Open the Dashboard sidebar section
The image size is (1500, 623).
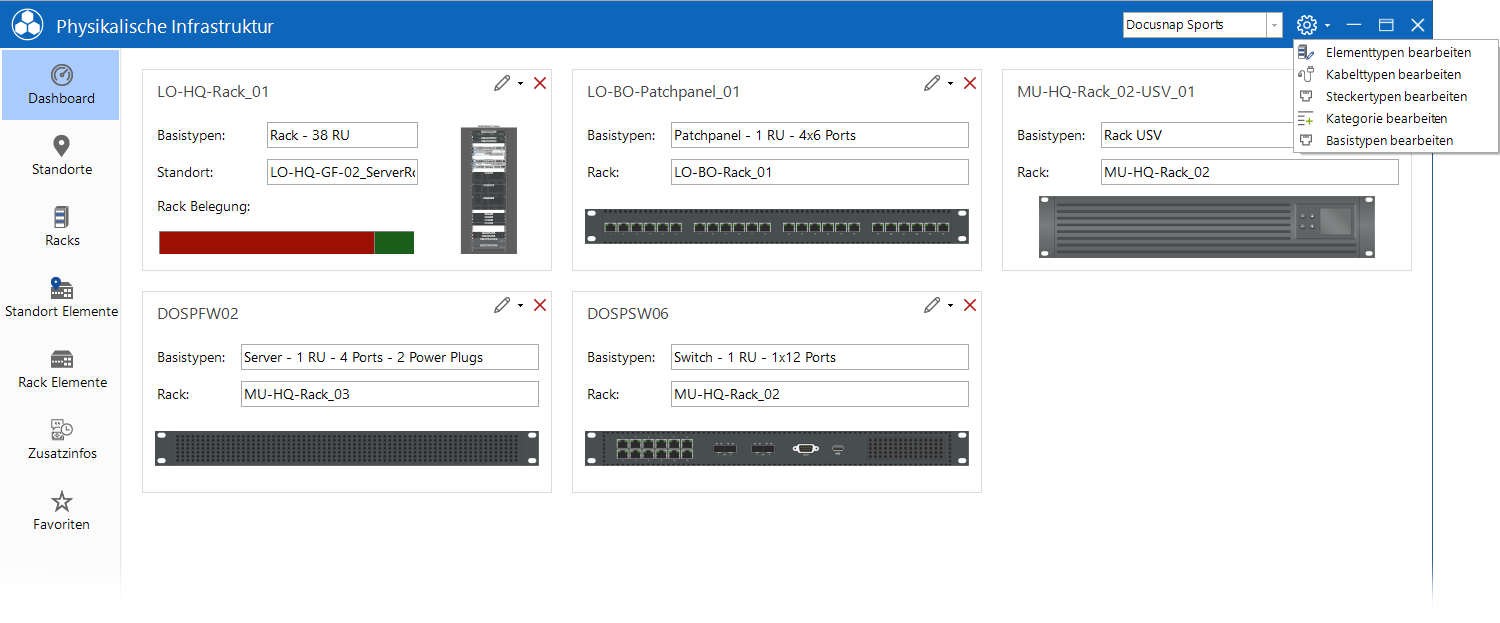pyautogui.click(x=61, y=85)
